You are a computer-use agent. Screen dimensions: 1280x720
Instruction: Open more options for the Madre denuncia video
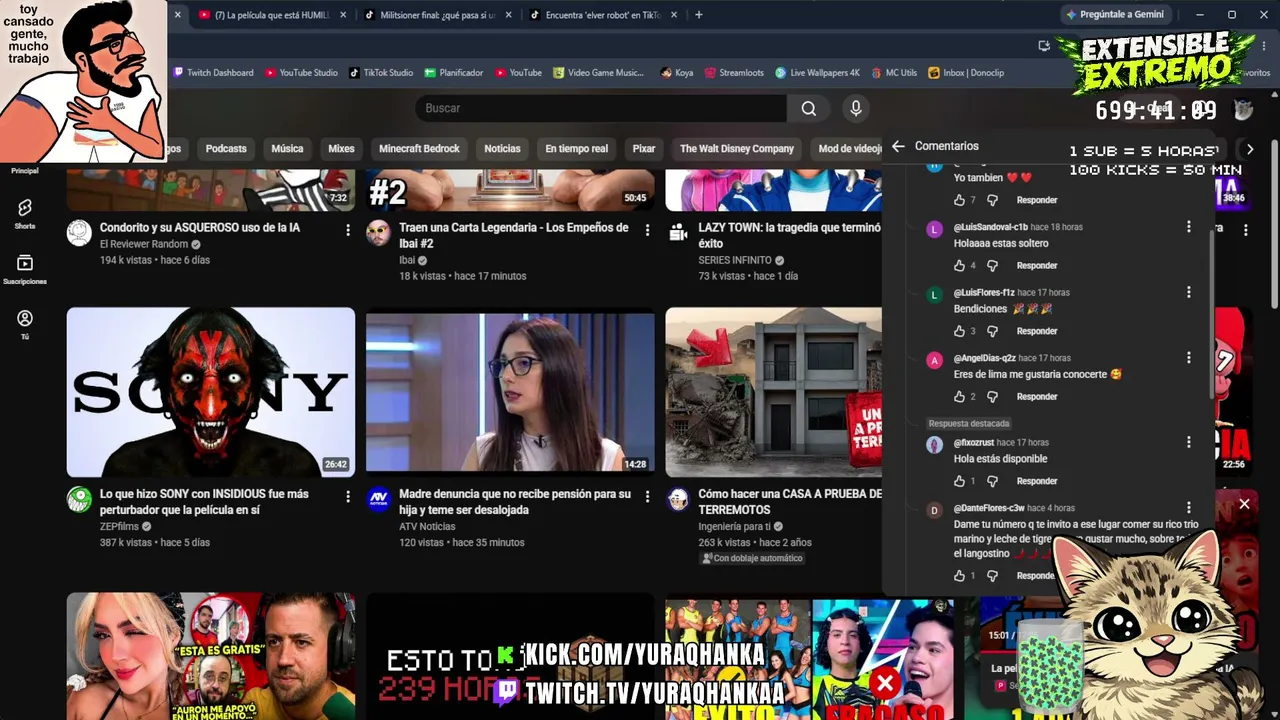(647, 496)
